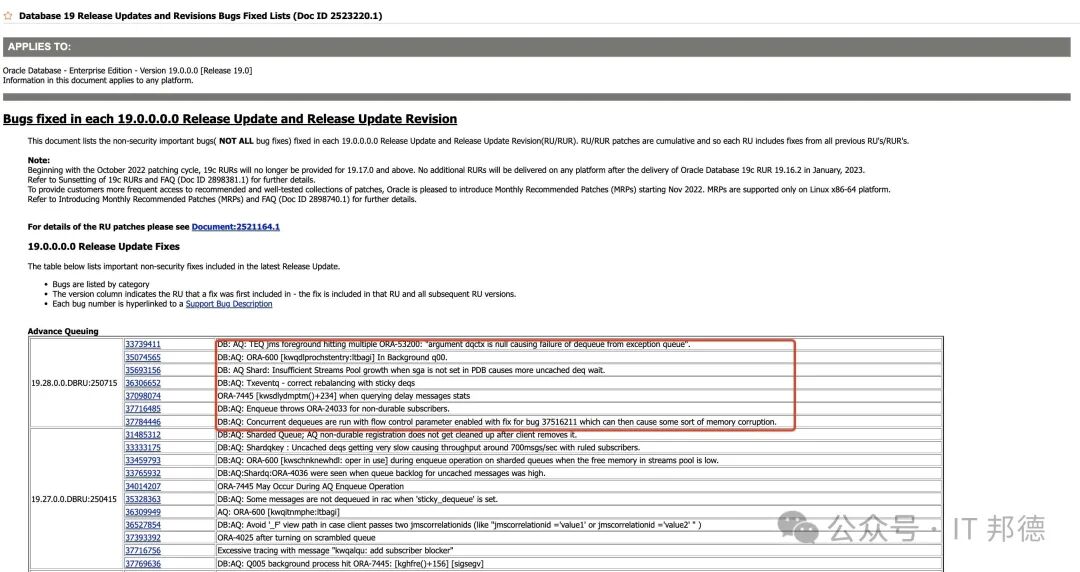Click the Shardq ORA-4036 queue backlog description
The height and width of the screenshot is (572, 1080).
[x=382, y=473]
